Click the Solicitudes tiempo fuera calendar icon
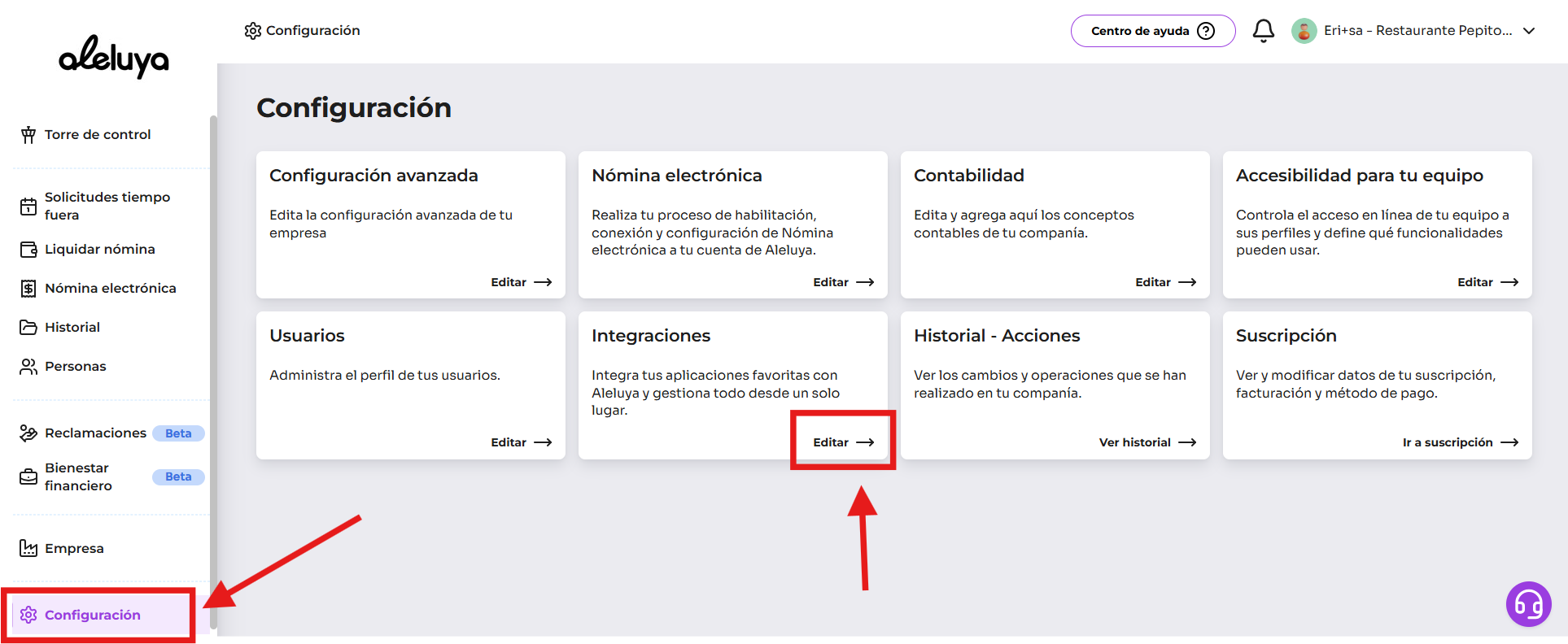Viewport: 1568px width, 644px height. click(28, 207)
